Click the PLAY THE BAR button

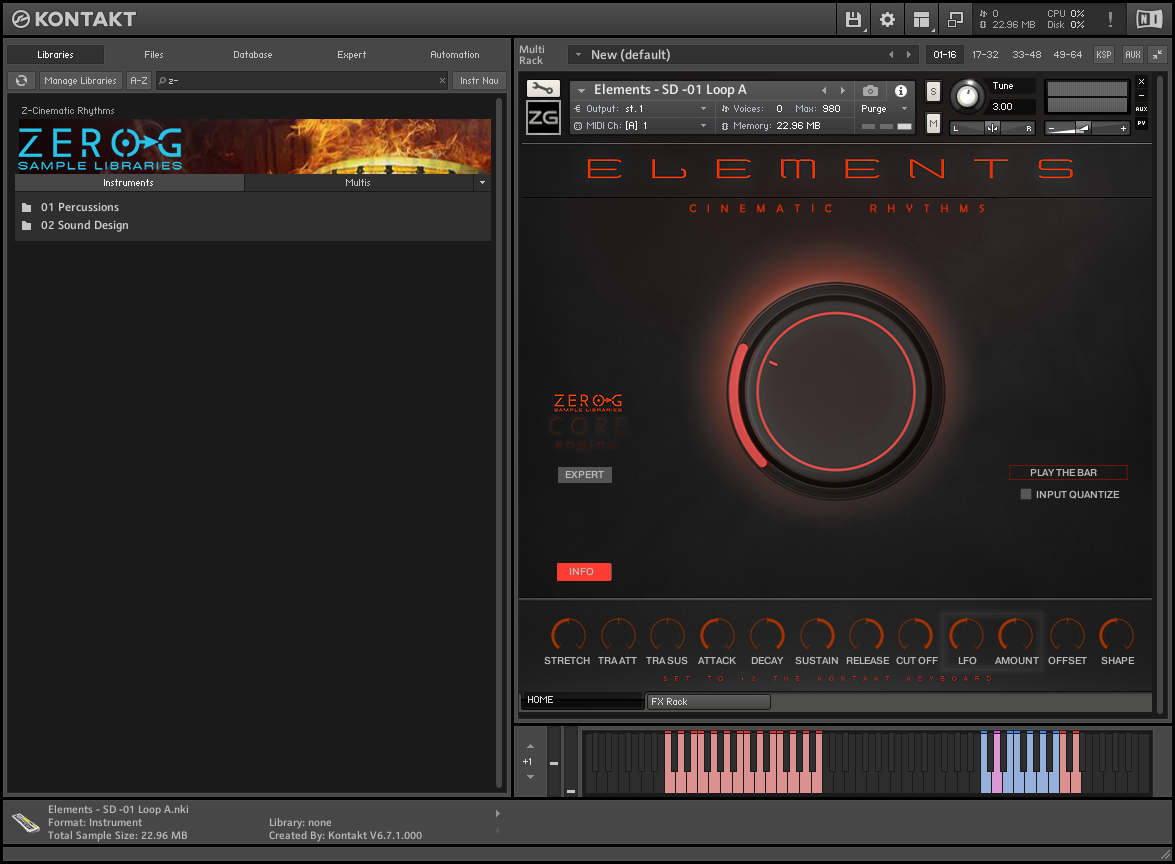[x=1067, y=472]
